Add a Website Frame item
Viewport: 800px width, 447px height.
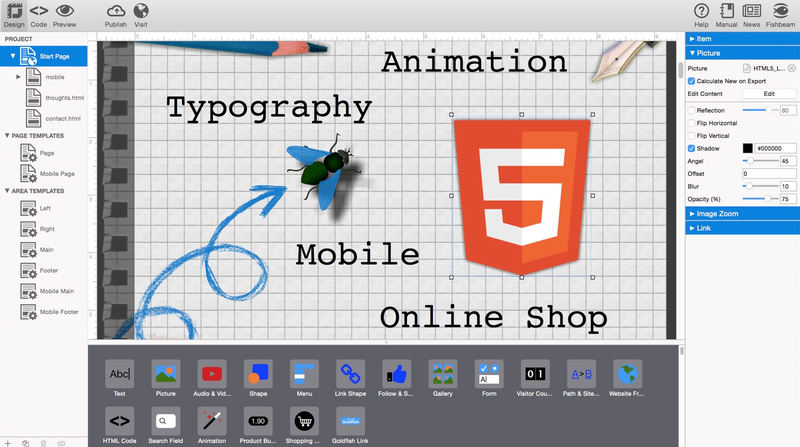pyautogui.click(x=627, y=379)
